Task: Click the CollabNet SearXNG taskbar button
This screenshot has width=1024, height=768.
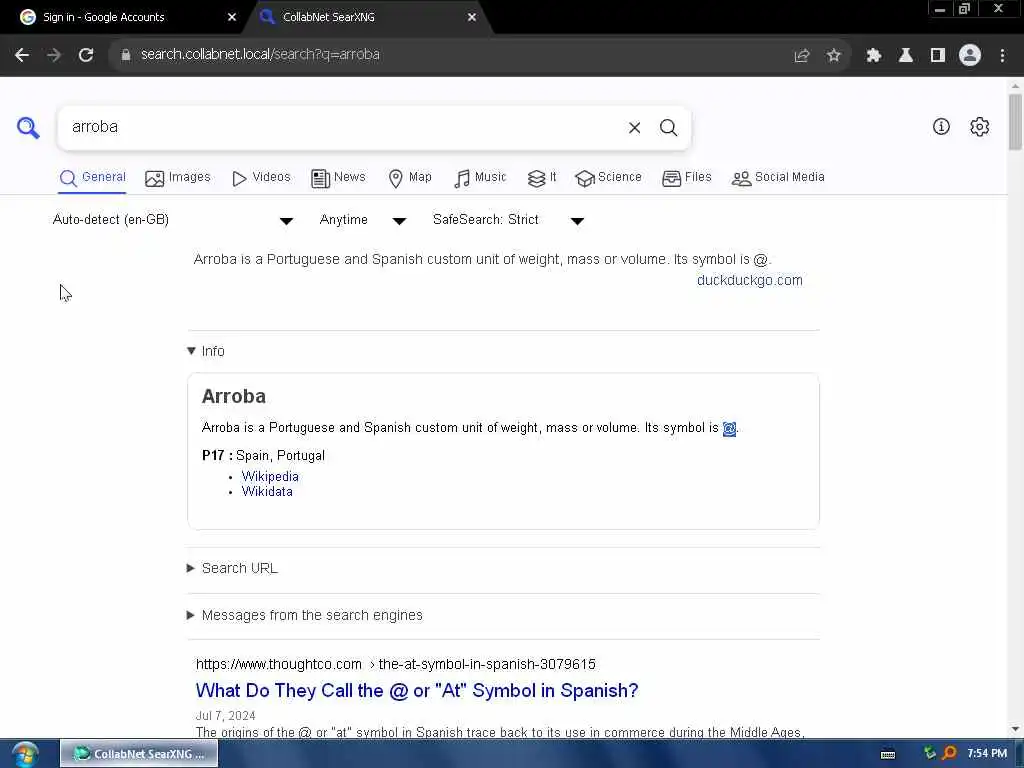Action: tap(139, 754)
